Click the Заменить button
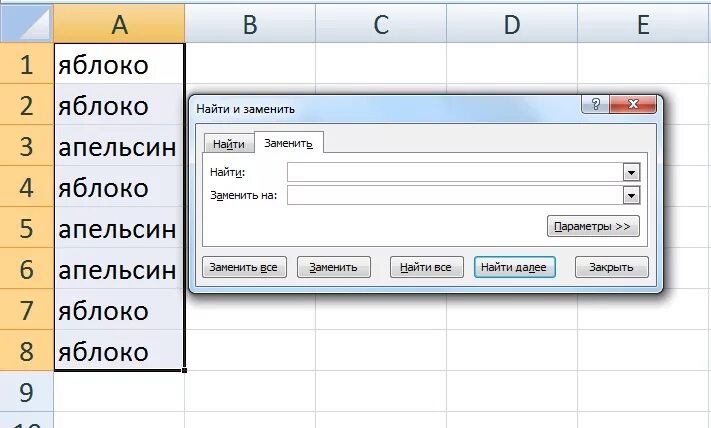Viewport: 711px width, 428px height. point(334,267)
